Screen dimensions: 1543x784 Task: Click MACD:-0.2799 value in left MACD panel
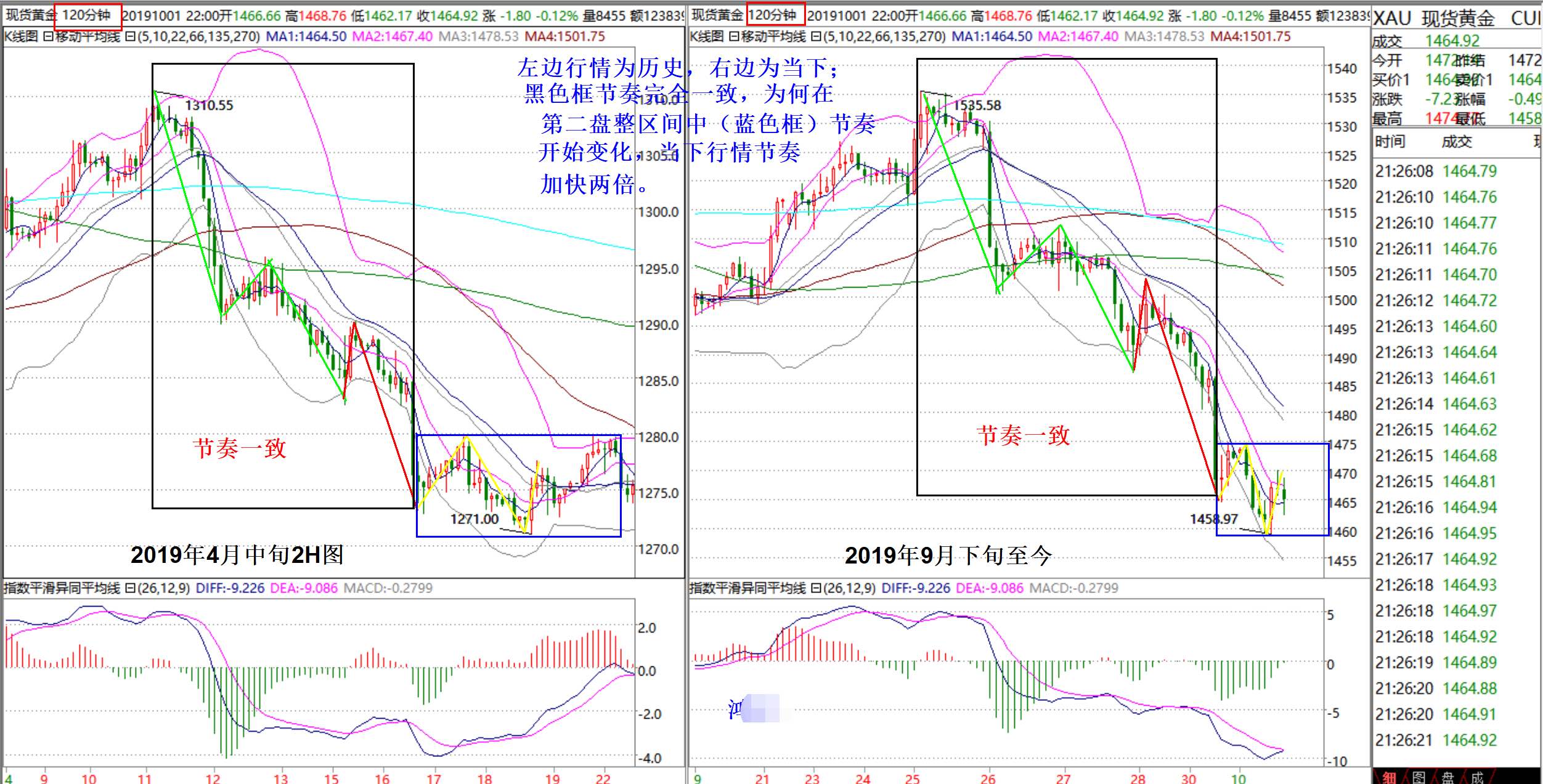[388, 588]
